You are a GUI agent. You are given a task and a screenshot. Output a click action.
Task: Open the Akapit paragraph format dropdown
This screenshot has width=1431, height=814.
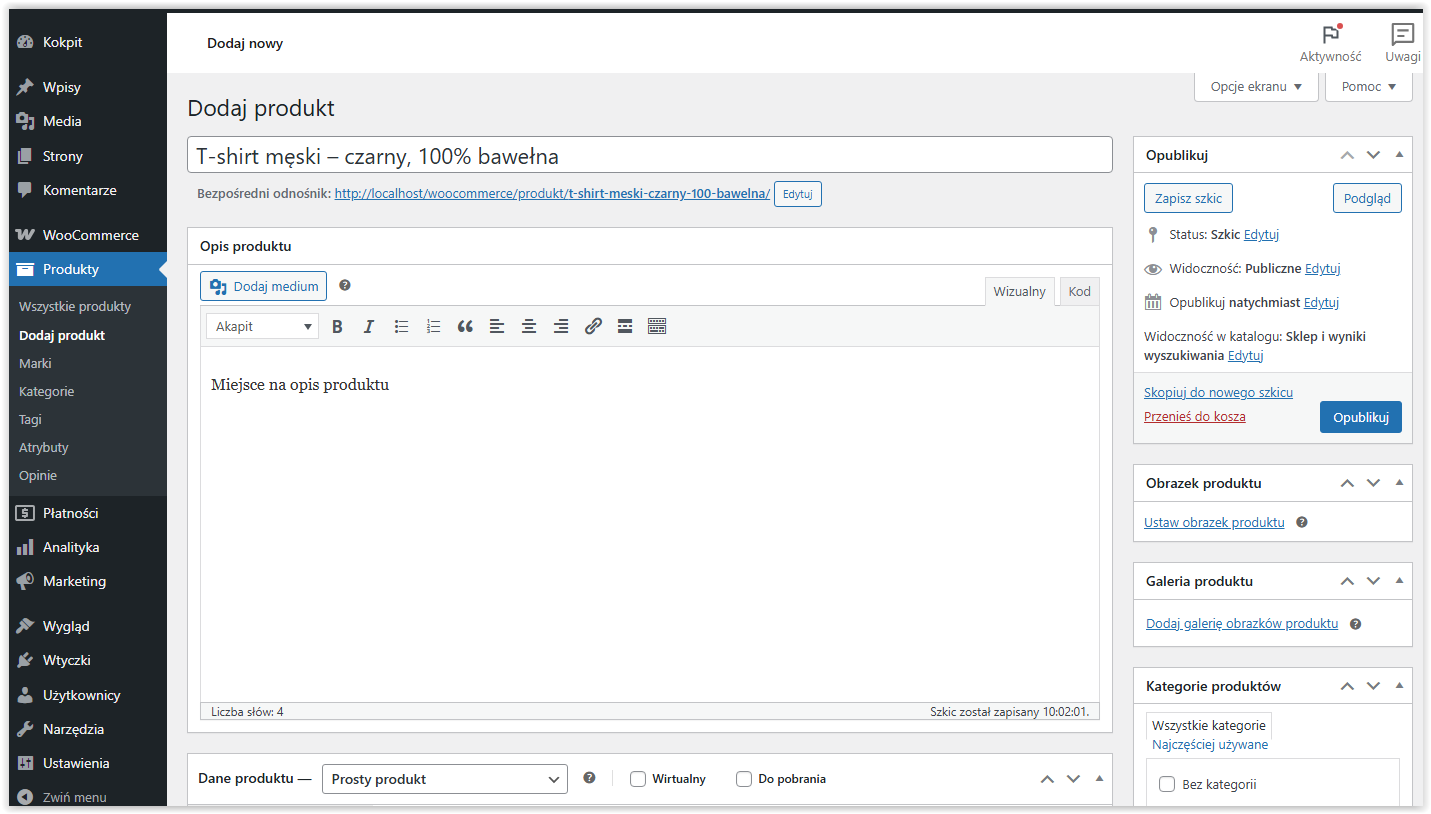coord(262,326)
